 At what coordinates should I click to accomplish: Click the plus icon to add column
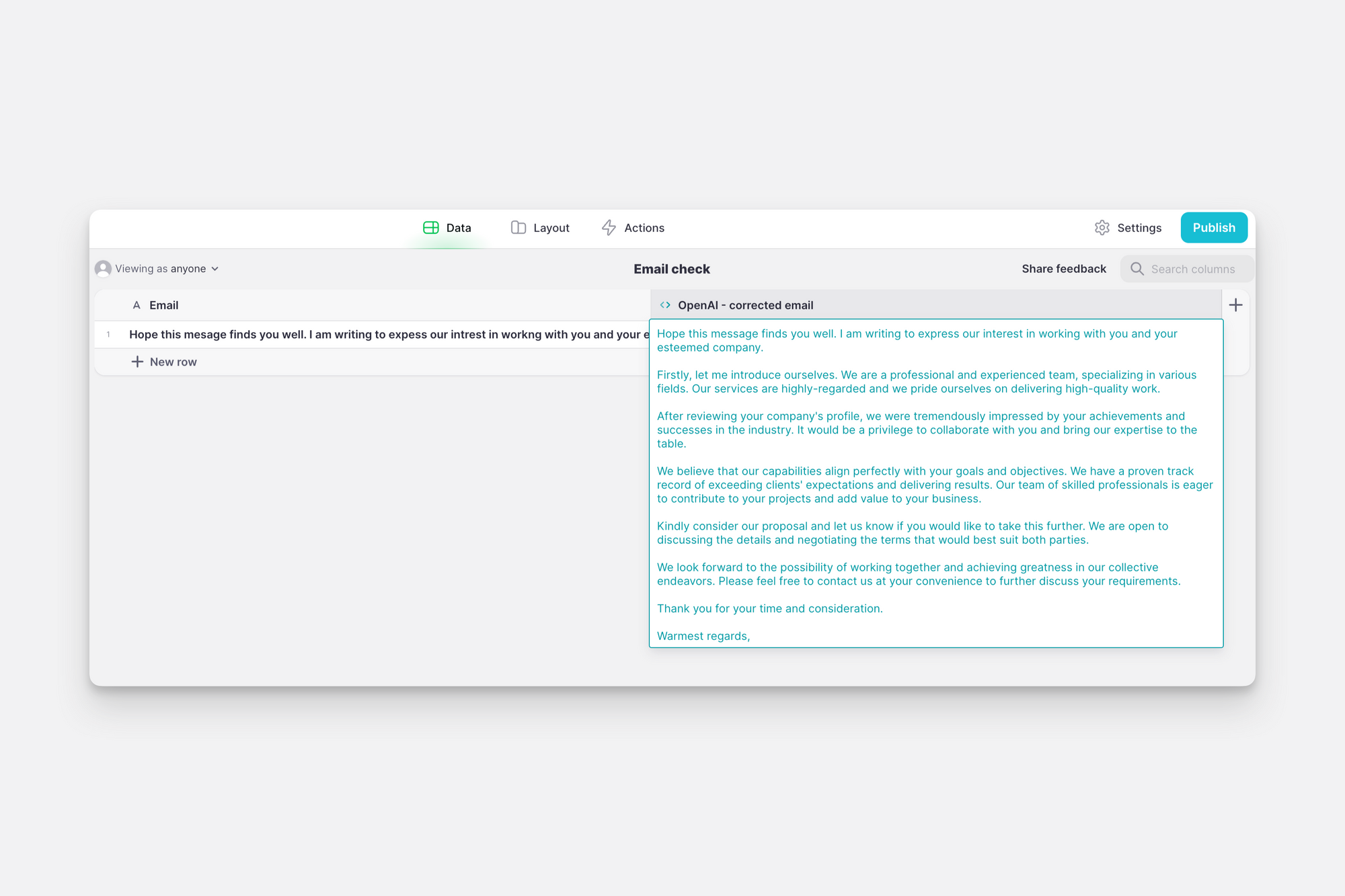tap(1235, 305)
